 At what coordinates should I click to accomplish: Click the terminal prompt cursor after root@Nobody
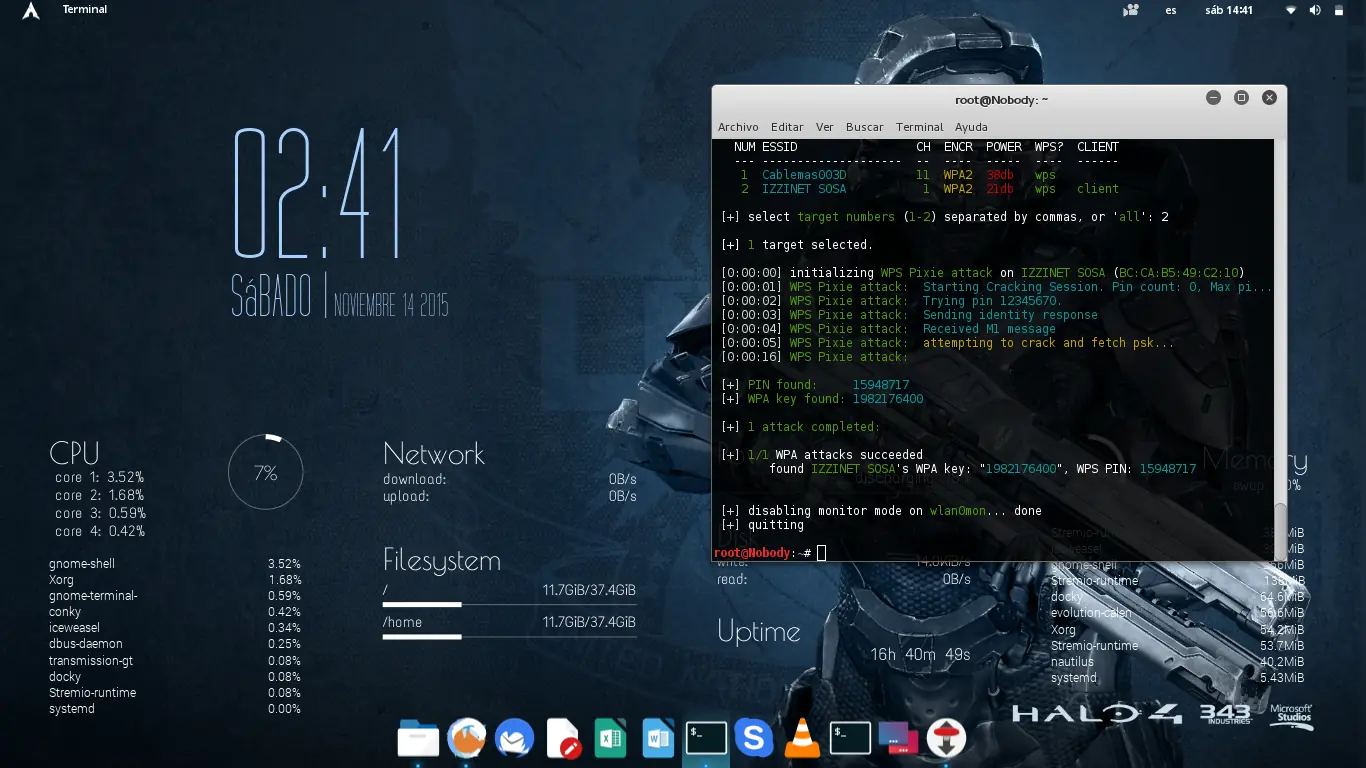[x=821, y=553]
